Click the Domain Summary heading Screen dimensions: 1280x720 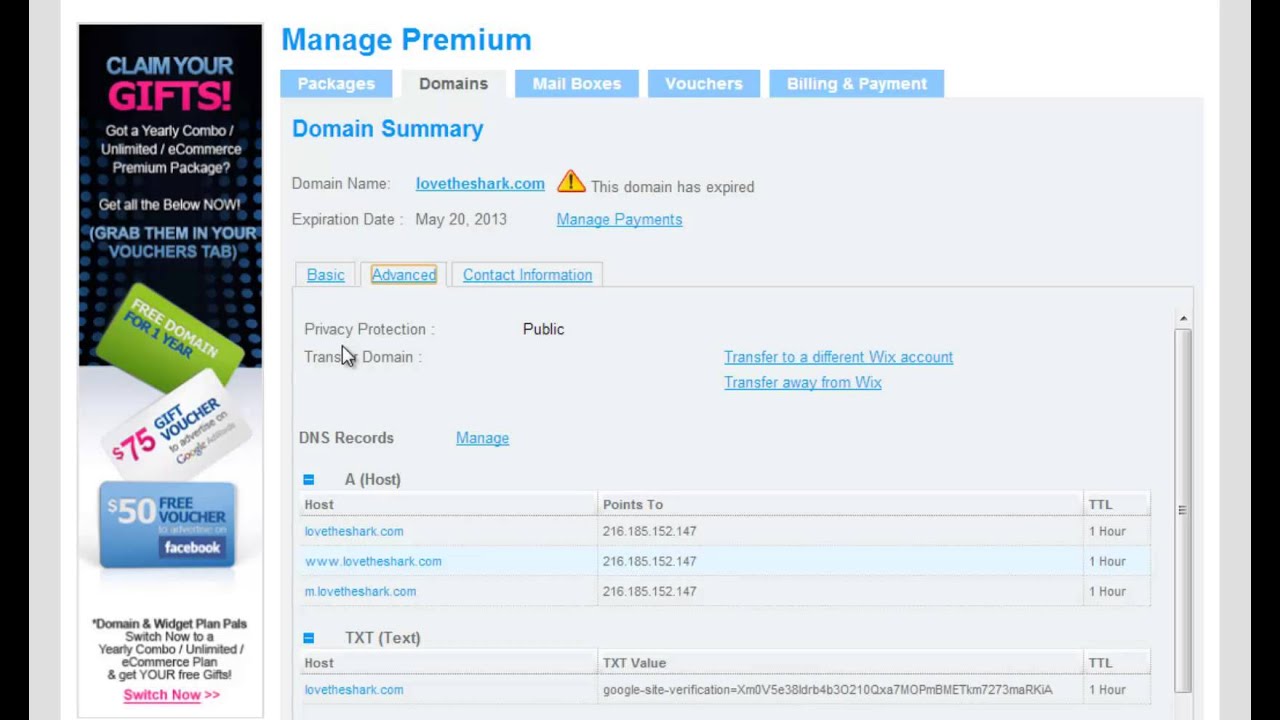(388, 129)
